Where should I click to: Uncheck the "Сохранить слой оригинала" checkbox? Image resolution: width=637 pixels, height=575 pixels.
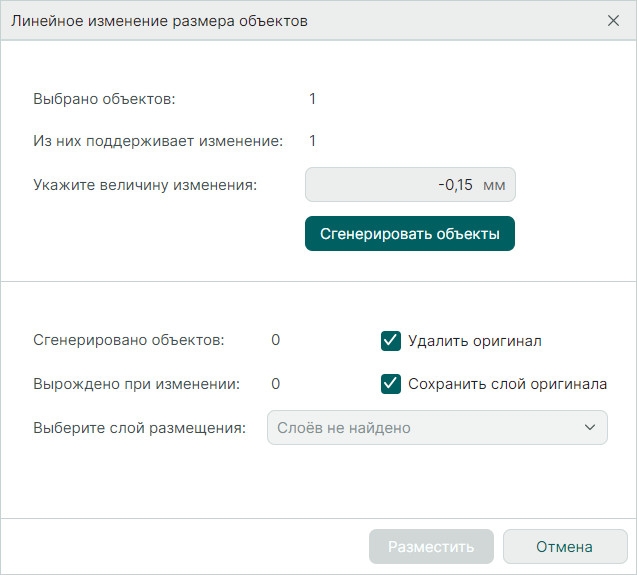tap(391, 383)
